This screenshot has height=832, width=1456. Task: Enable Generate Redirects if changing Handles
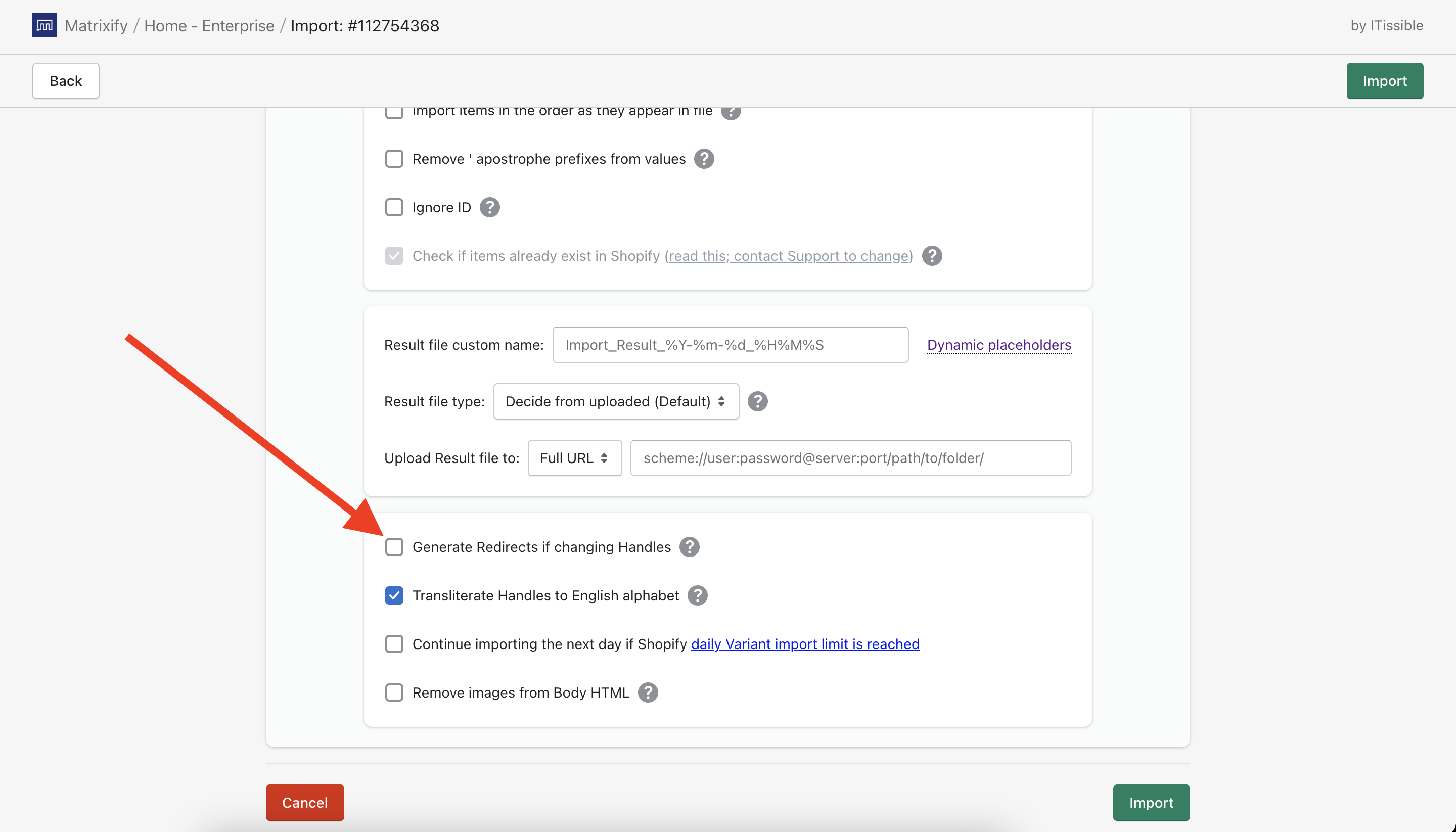[394, 547]
